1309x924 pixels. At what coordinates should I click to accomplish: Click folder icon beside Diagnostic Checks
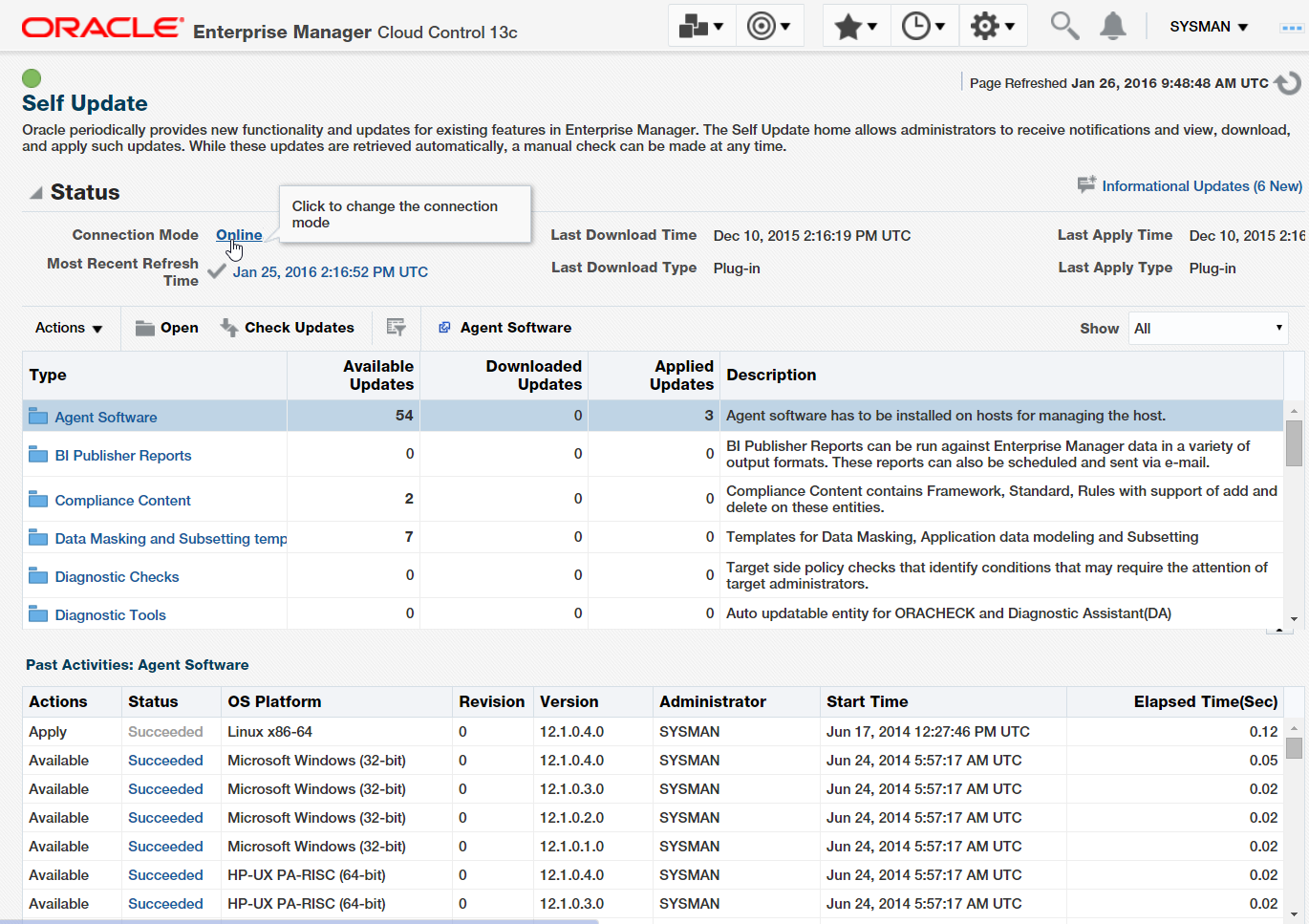(38, 576)
